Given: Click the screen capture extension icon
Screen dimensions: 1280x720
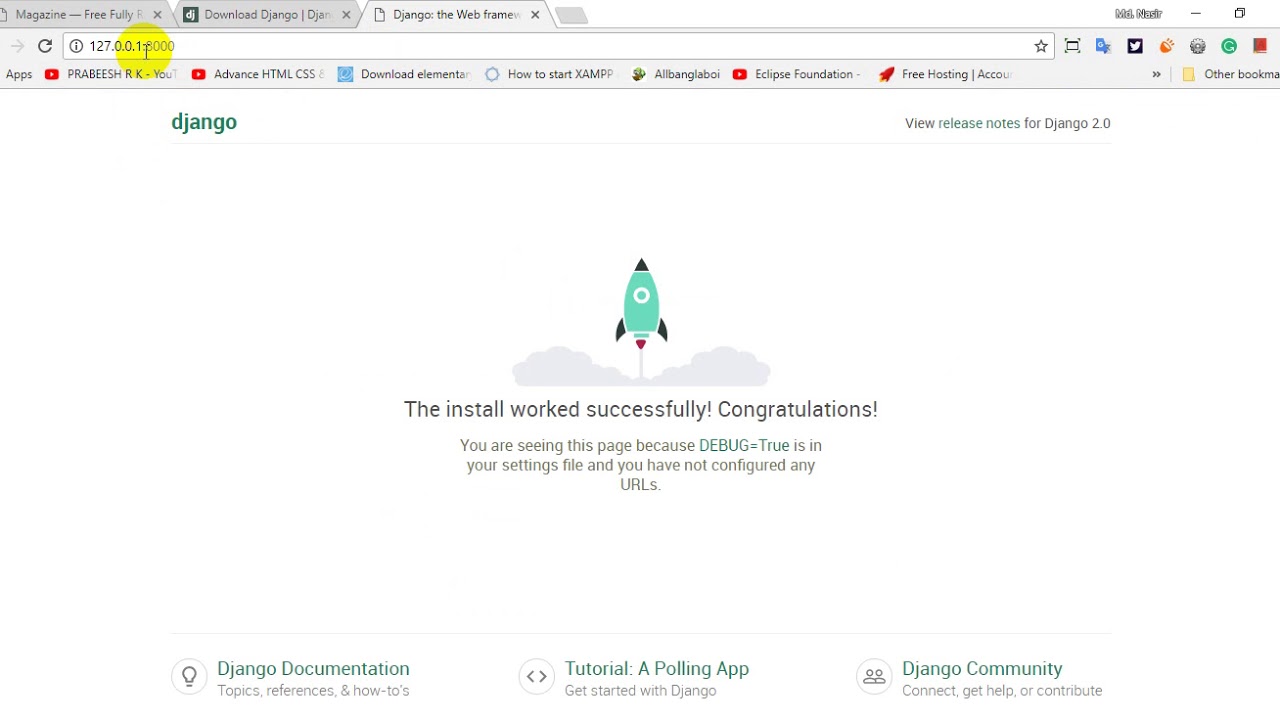Looking at the screenshot, I should [x=1072, y=46].
